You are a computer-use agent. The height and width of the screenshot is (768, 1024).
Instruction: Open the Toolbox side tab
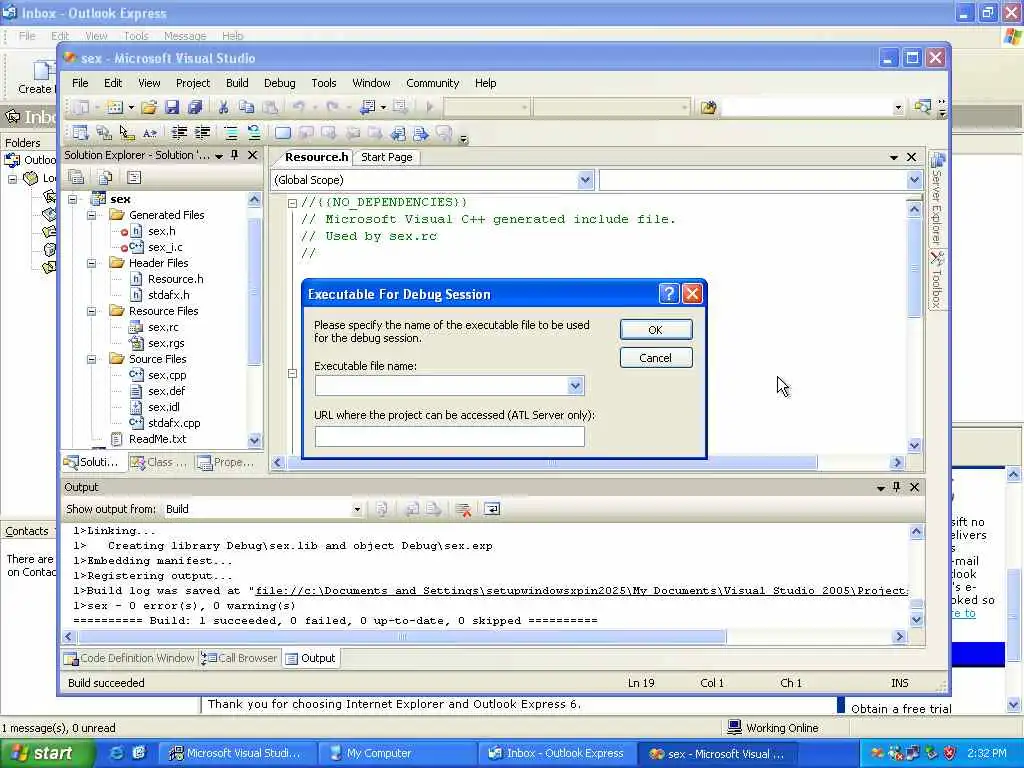[937, 281]
